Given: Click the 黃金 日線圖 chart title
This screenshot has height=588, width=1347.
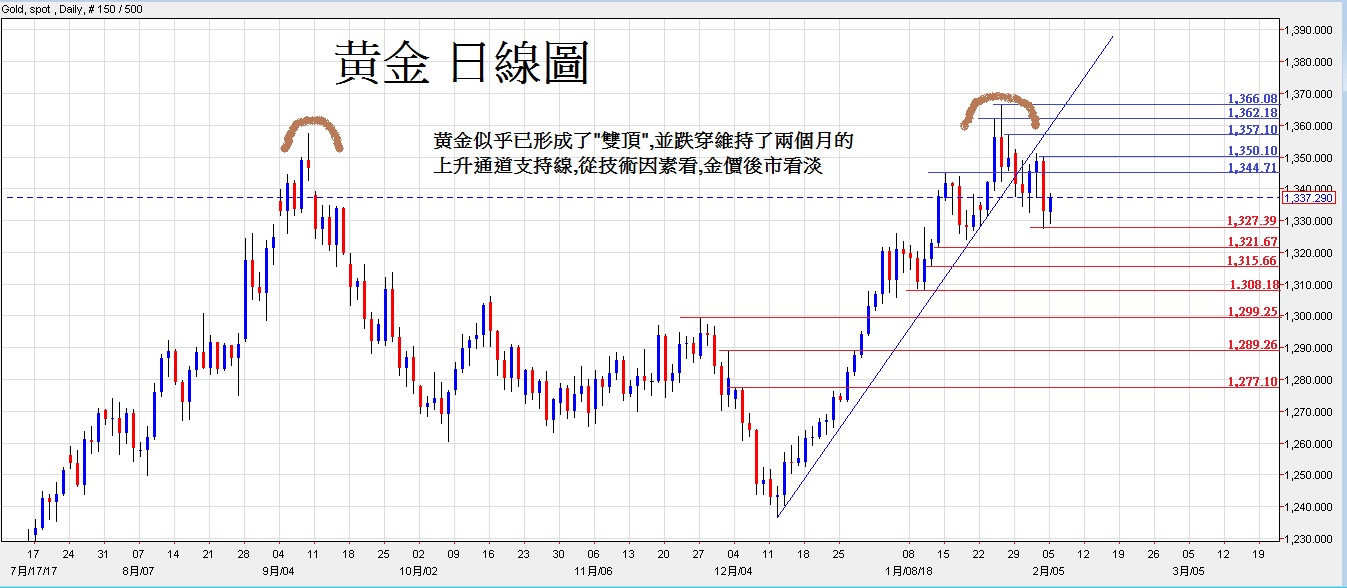Looking at the screenshot, I should 462,63.
